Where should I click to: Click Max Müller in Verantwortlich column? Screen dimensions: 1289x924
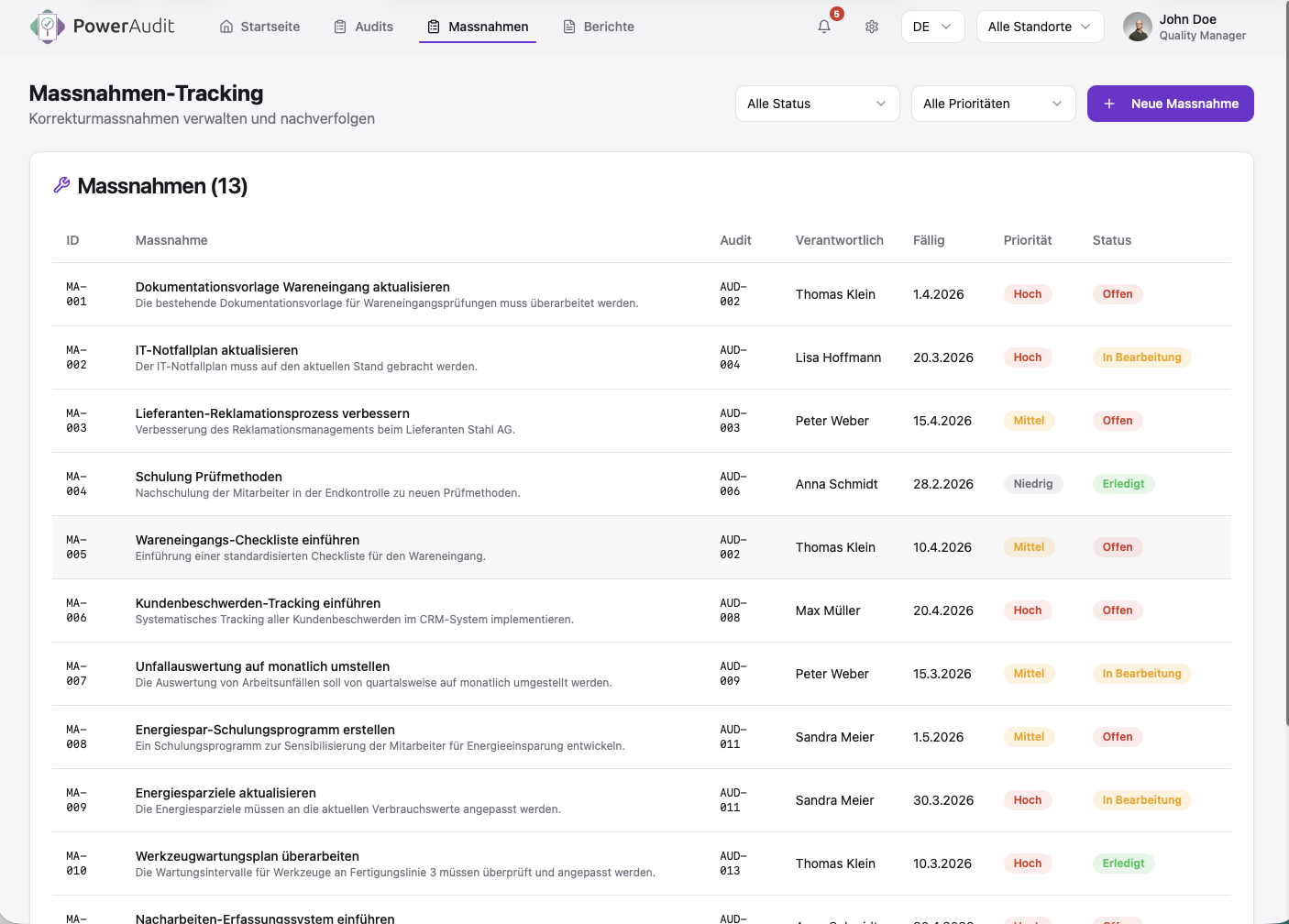(828, 610)
